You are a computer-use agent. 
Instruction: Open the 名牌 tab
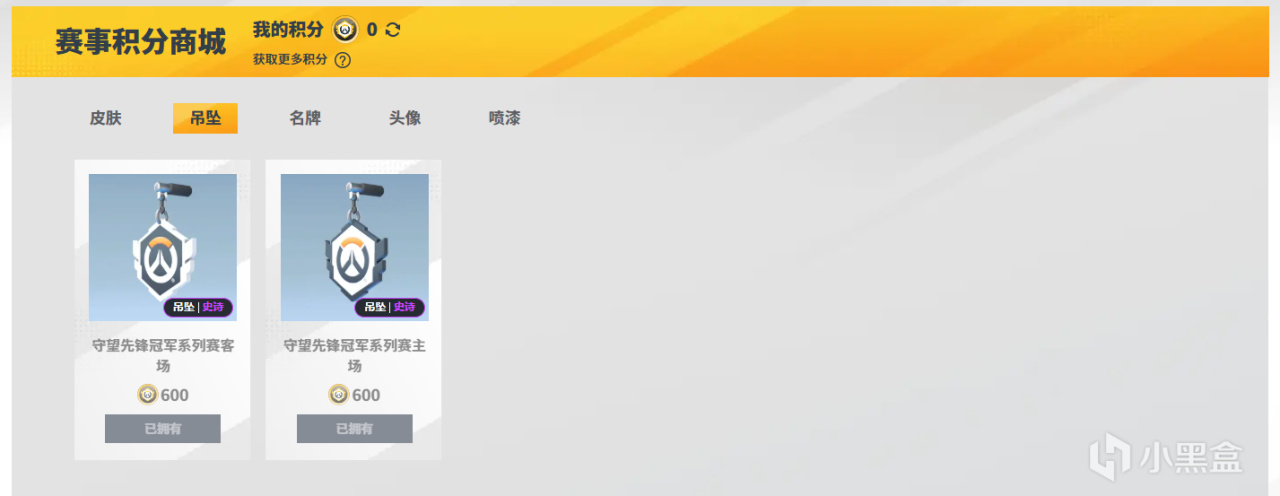[x=305, y=118]
